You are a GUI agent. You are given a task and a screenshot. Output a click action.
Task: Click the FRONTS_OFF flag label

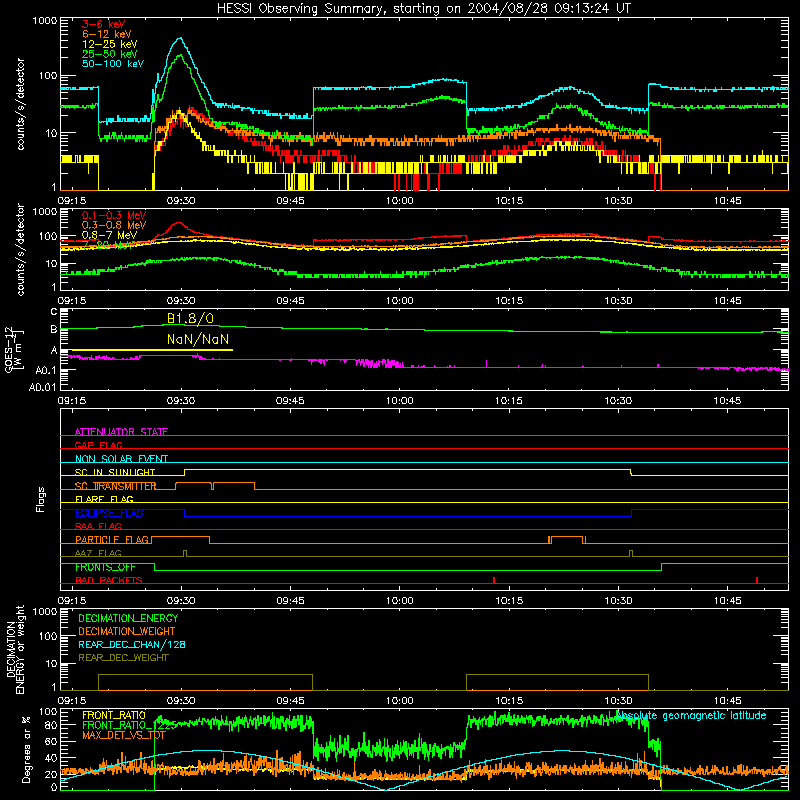pos(105,567)
